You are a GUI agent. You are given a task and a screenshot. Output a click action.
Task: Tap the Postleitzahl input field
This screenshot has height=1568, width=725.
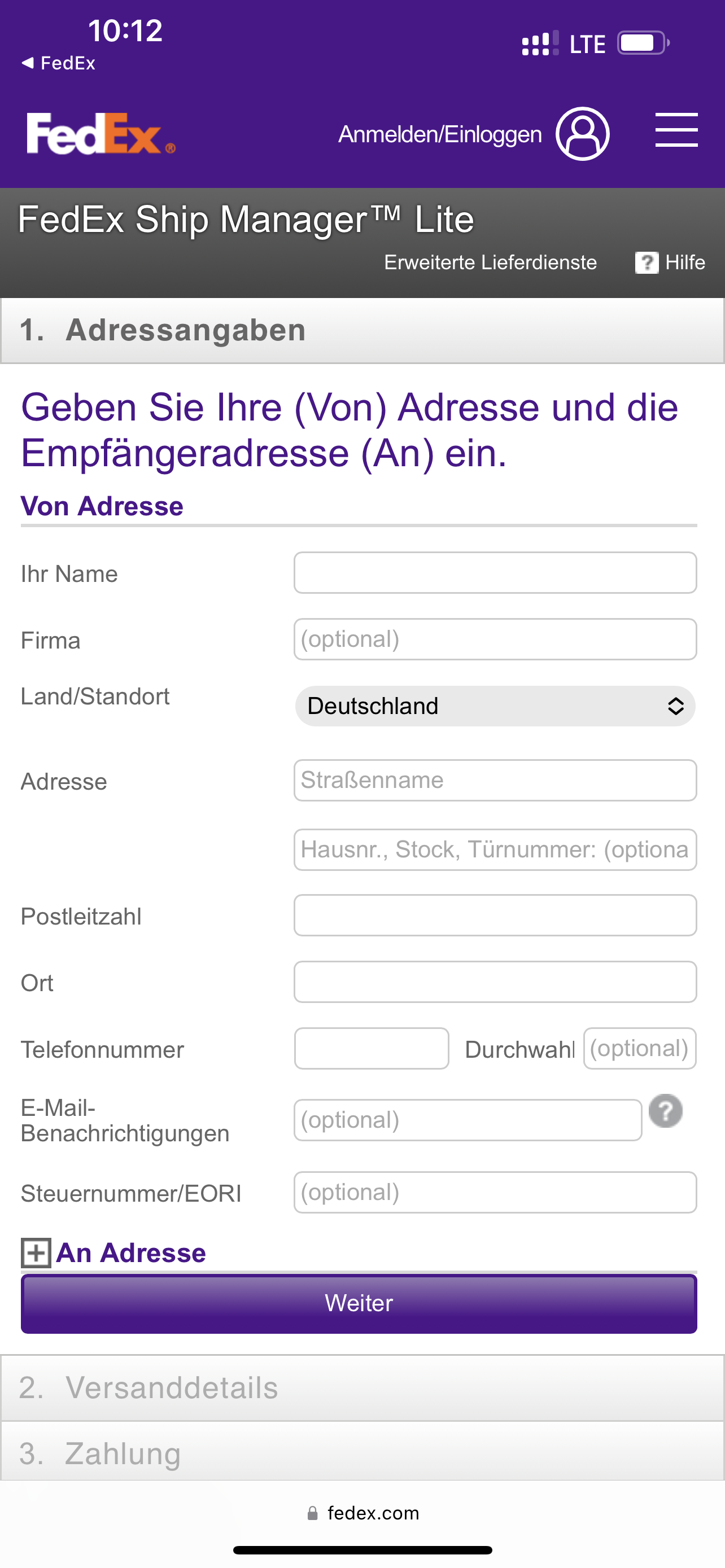pos(495,915)
